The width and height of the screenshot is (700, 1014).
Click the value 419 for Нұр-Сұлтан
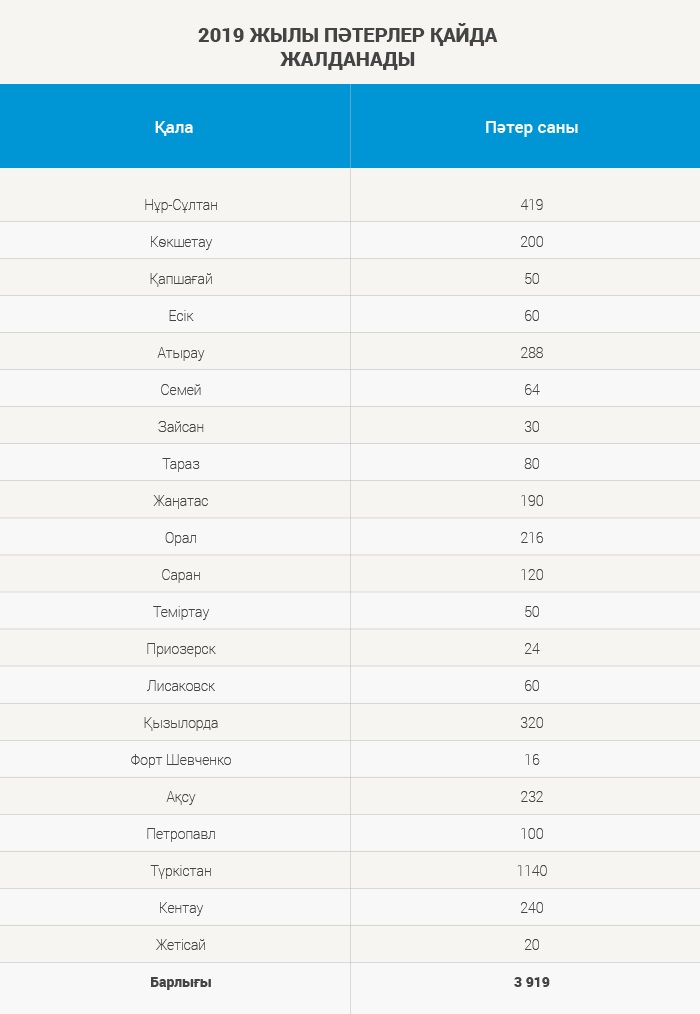pos(532,204)
